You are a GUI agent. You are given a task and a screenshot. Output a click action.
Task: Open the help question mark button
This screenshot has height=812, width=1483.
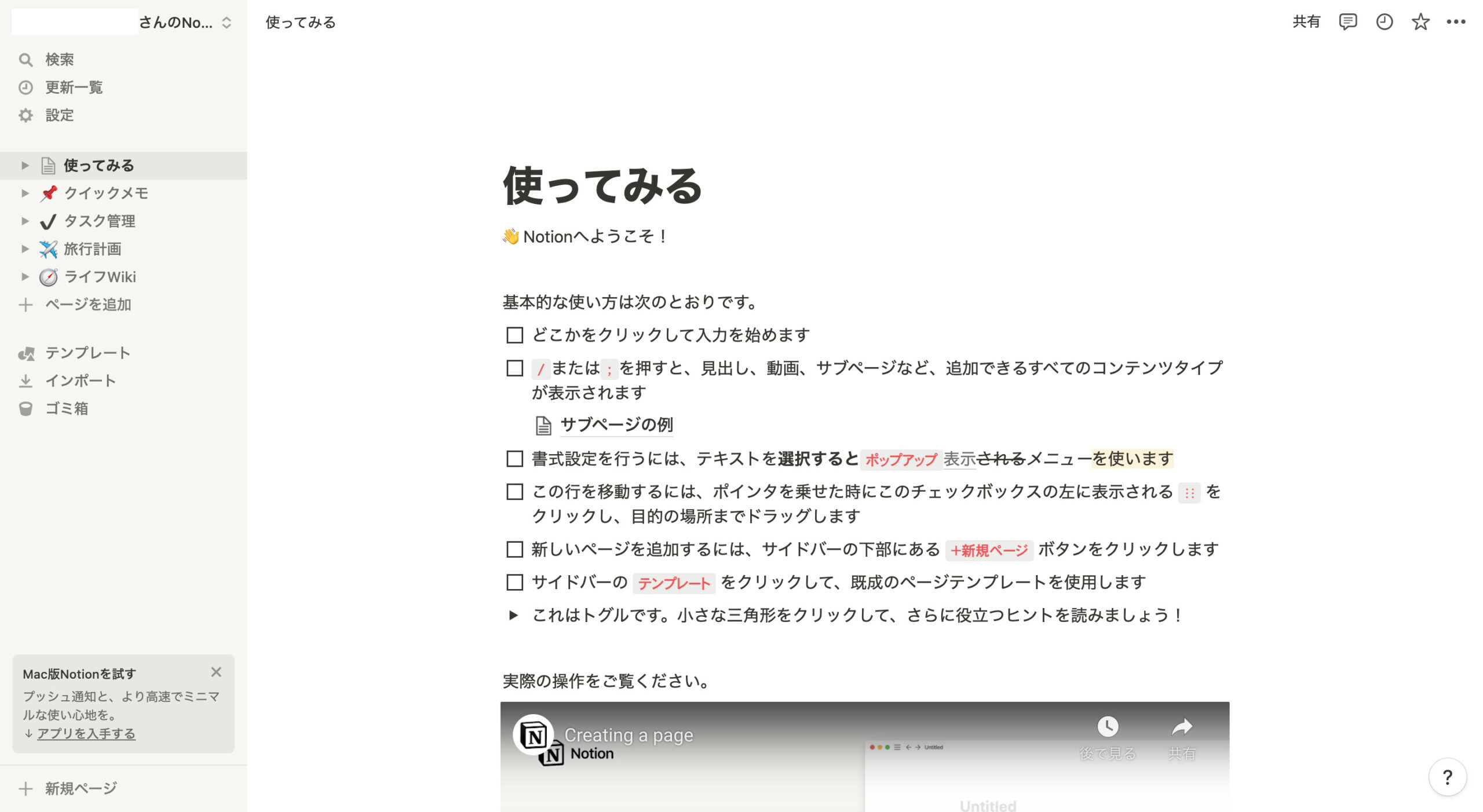(1447, 777)
